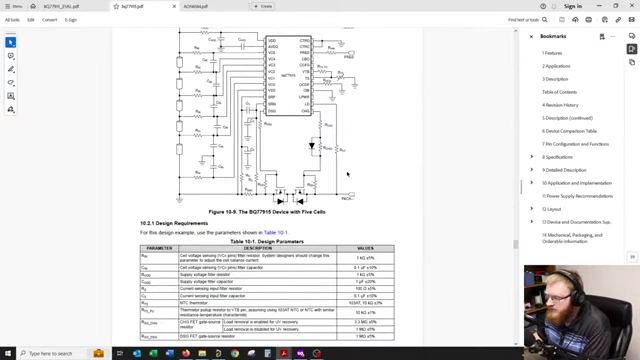
Task: Click the document vertical scrollbar thumb
Action: point(516,244)
